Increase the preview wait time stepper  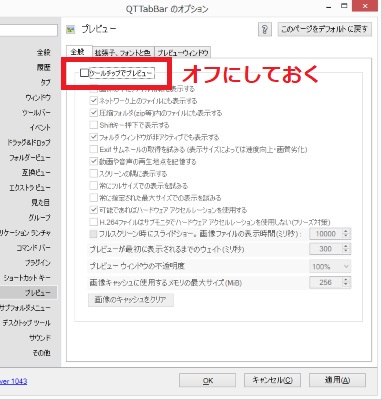346,246
